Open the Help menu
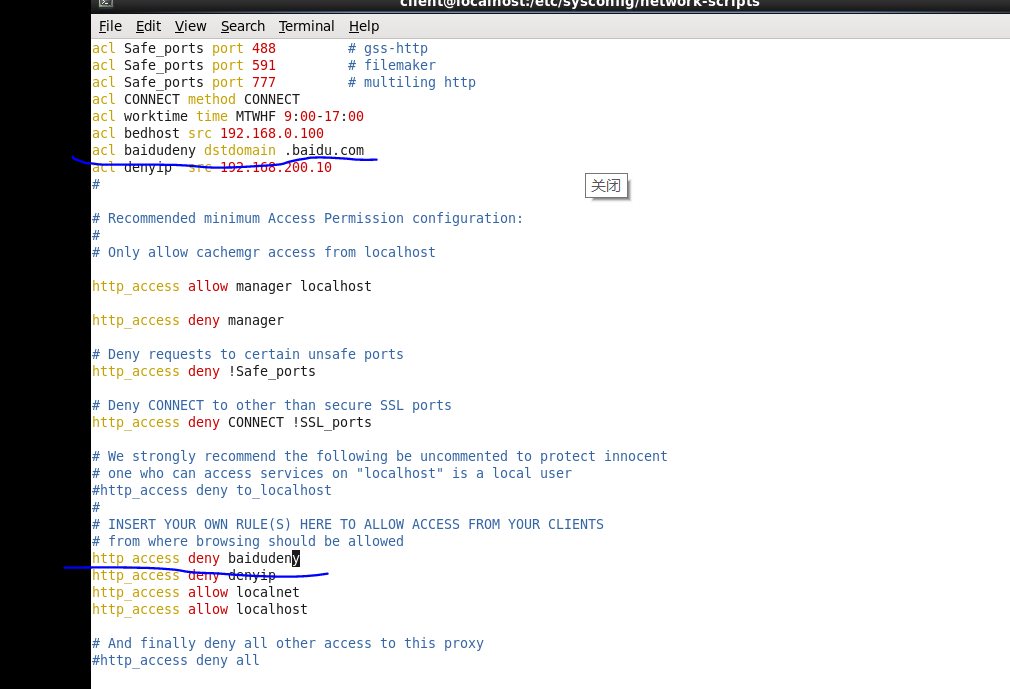Screen dimensions: 1010x689 pyautogui.click(x=364, y=26)
